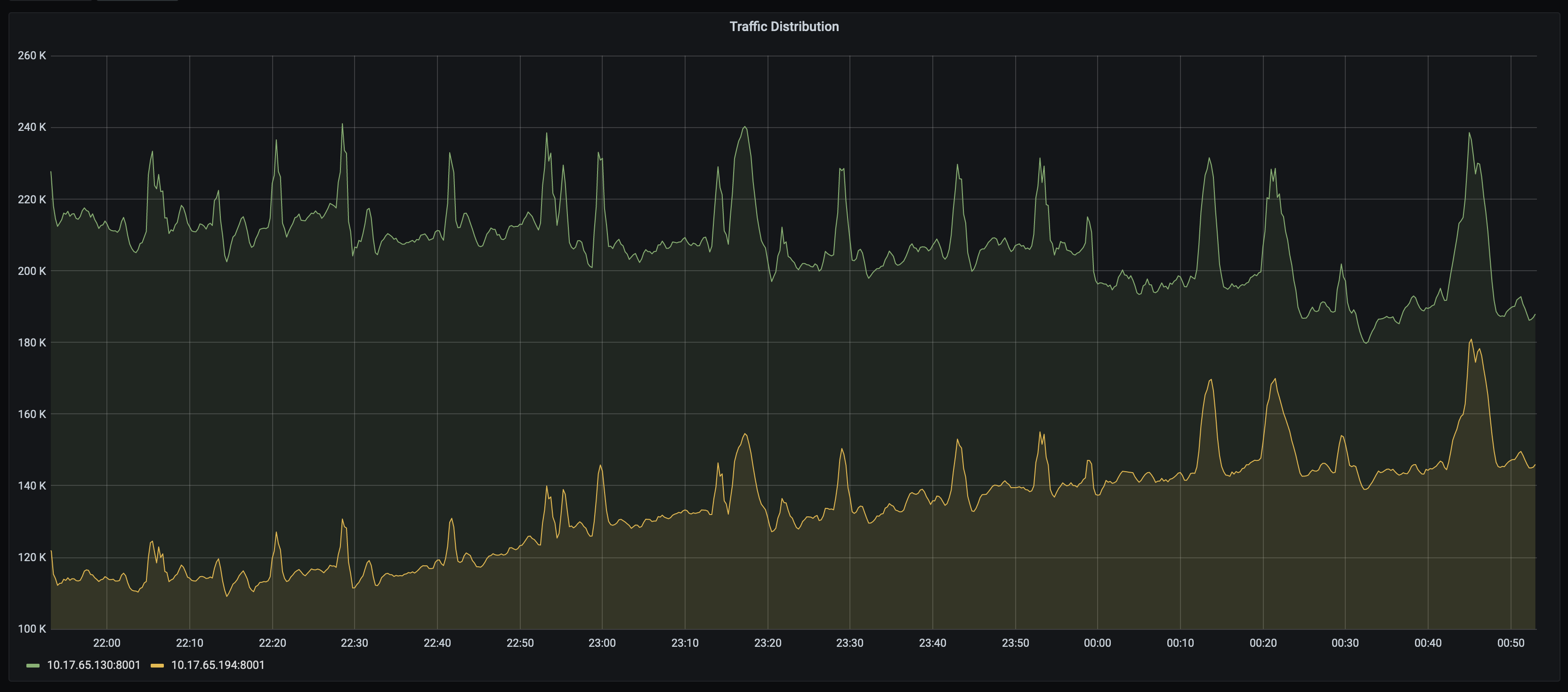Click the yellow legend color swatch
Viewport: 1568px width, 692px height.
(157, 665)
